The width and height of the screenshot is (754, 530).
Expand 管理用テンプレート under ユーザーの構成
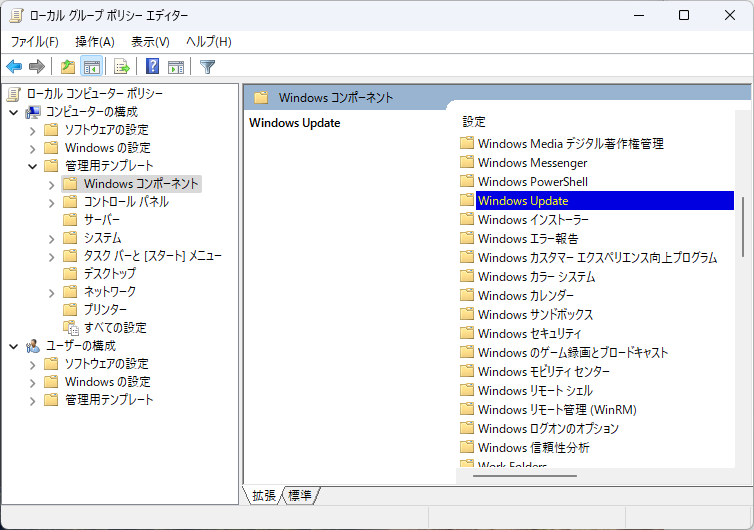[x=32, y=401]
